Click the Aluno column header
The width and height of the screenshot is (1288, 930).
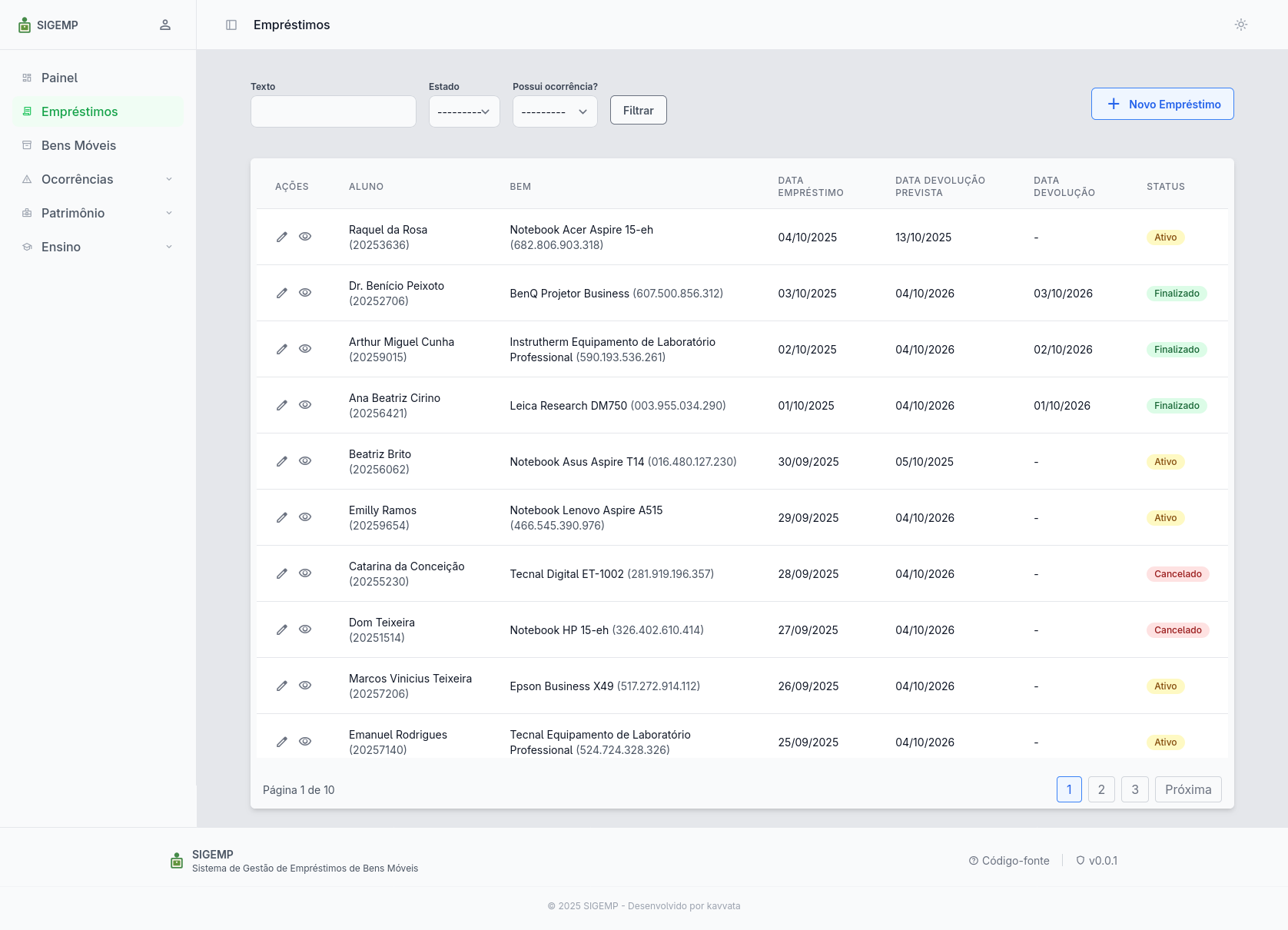[366, 187]
